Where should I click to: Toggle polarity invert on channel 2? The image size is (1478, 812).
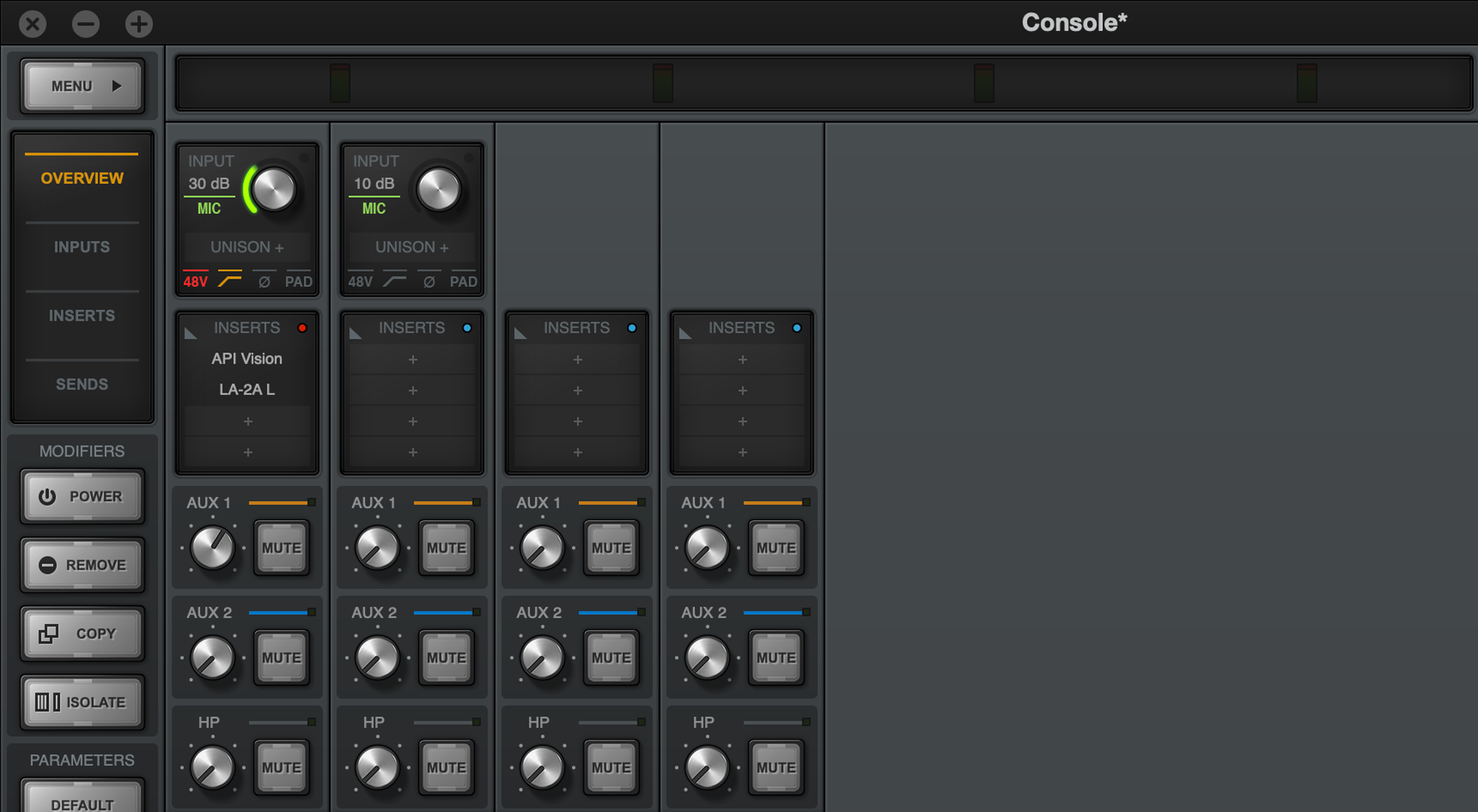pos(429,280)
